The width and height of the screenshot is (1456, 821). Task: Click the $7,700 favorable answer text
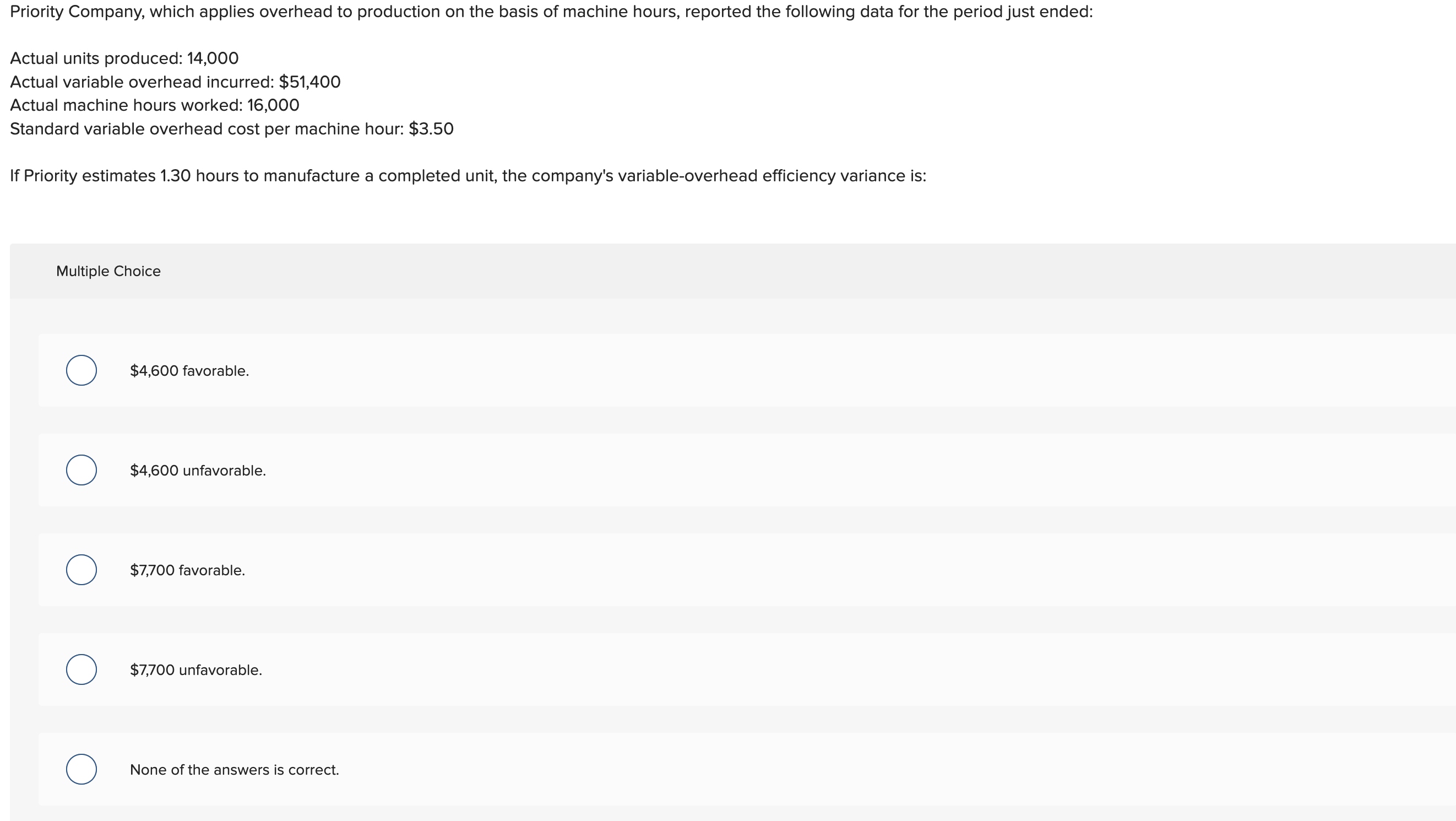187,570
